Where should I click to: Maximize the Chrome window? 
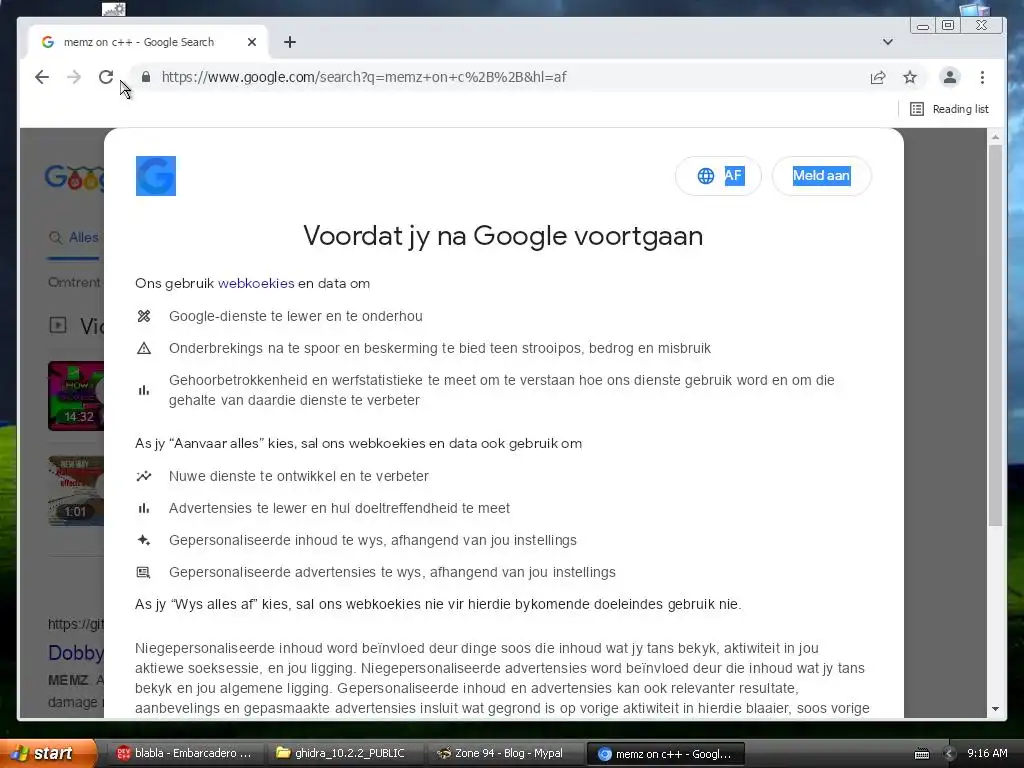click(948, 25)
